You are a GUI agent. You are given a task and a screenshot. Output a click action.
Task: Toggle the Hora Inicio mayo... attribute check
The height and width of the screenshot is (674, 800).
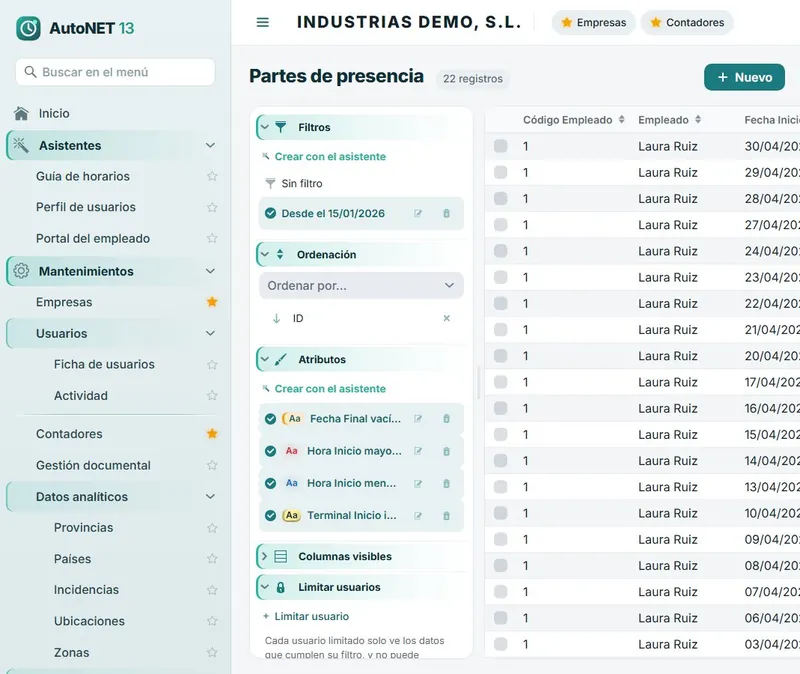(270, 451)
